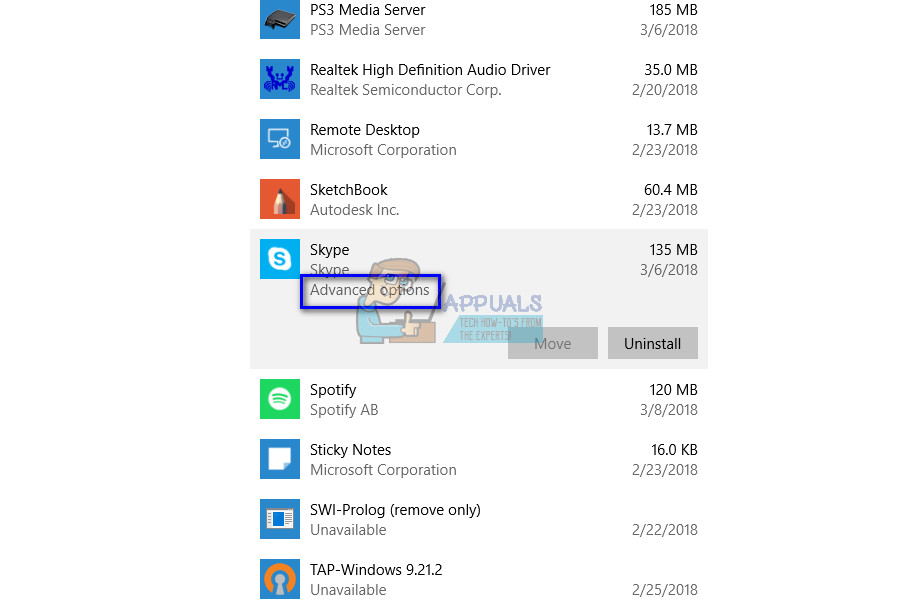Click the 2/20/2018 install date

point(665,90)
